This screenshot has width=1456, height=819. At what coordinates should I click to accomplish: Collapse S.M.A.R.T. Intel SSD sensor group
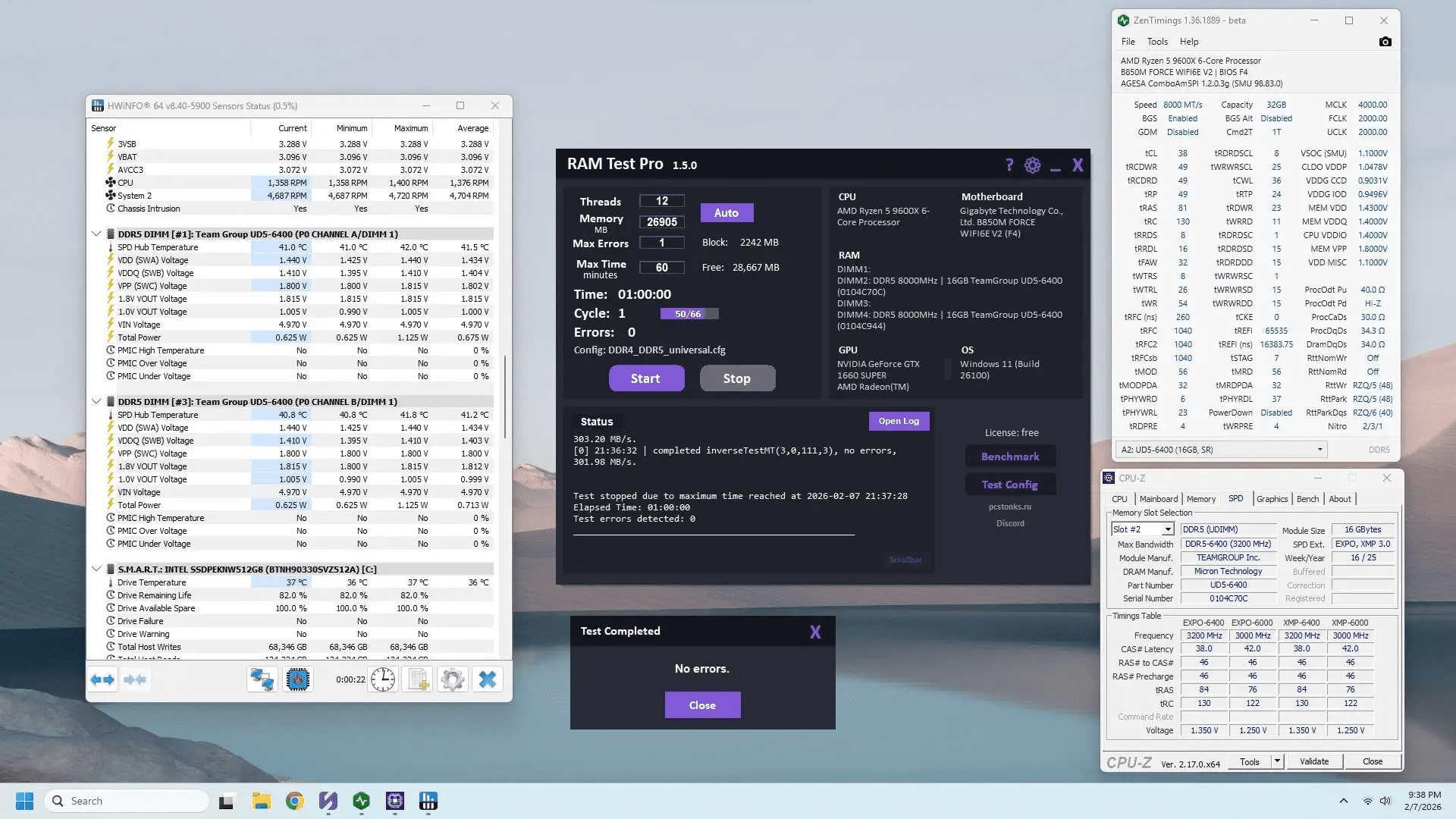(96, 569)
